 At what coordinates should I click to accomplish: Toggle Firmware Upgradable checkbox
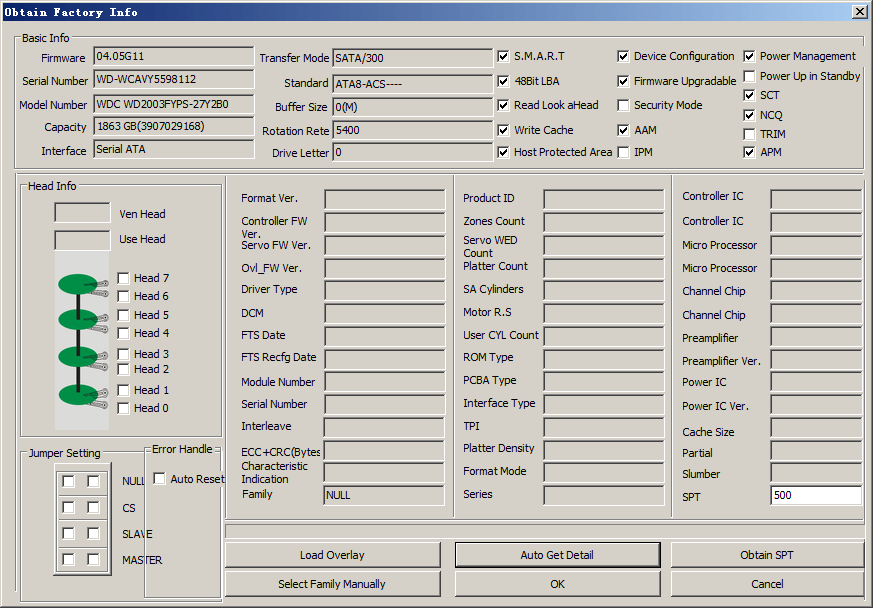[x=623, y=81]
